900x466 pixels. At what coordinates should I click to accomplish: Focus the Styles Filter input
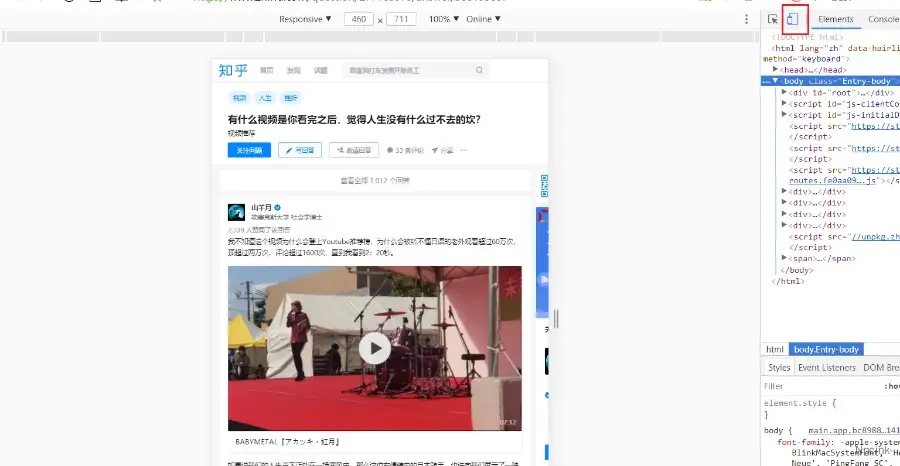pos(821,386)
